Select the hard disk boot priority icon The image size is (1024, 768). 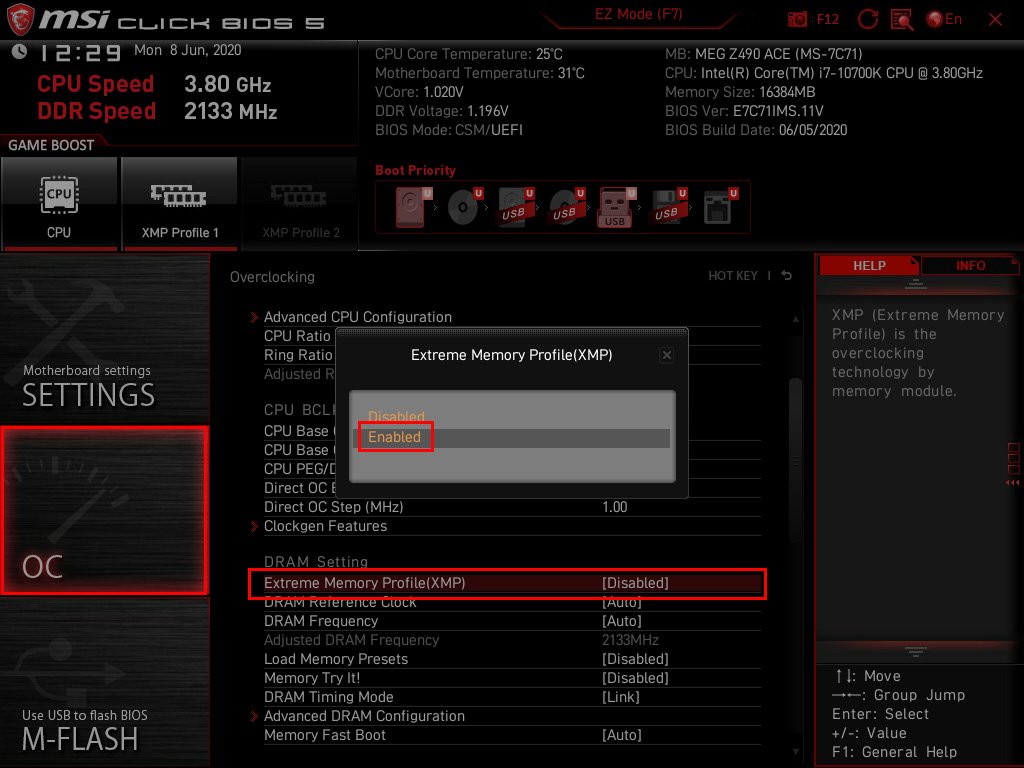point(413,207)
